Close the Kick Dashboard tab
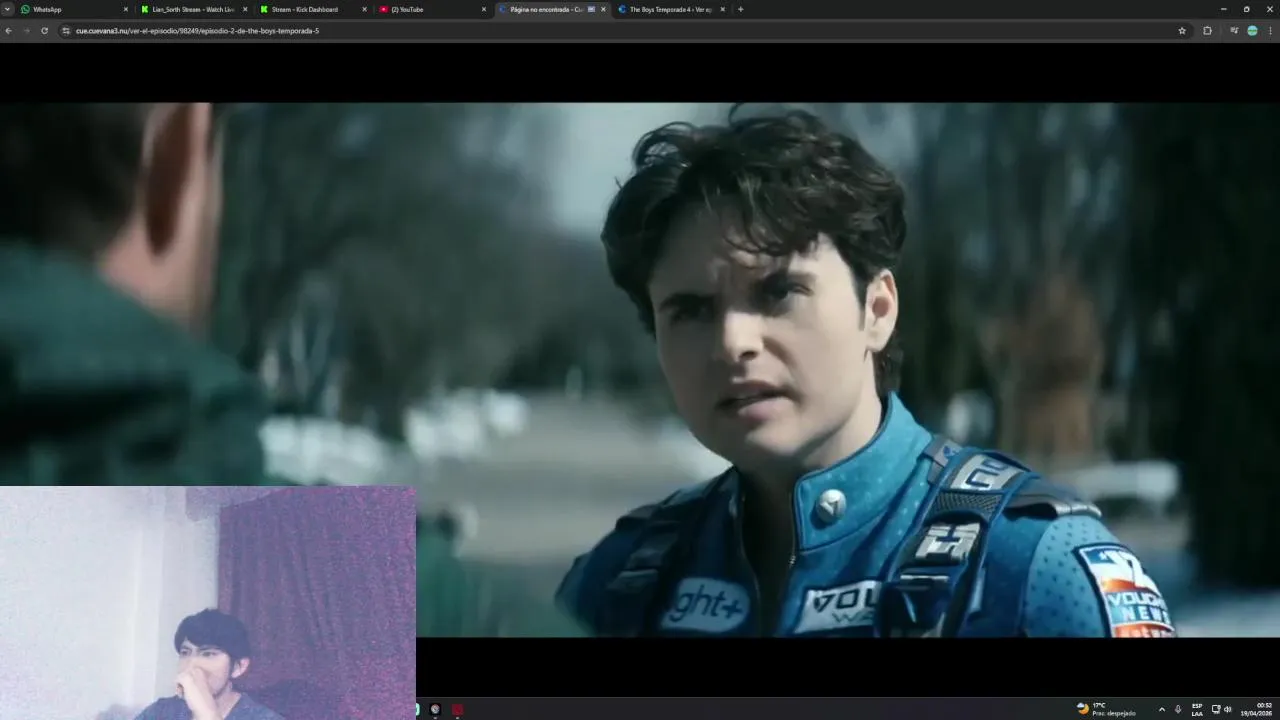Screen dimensions: 1280x720 click(364, 9)
